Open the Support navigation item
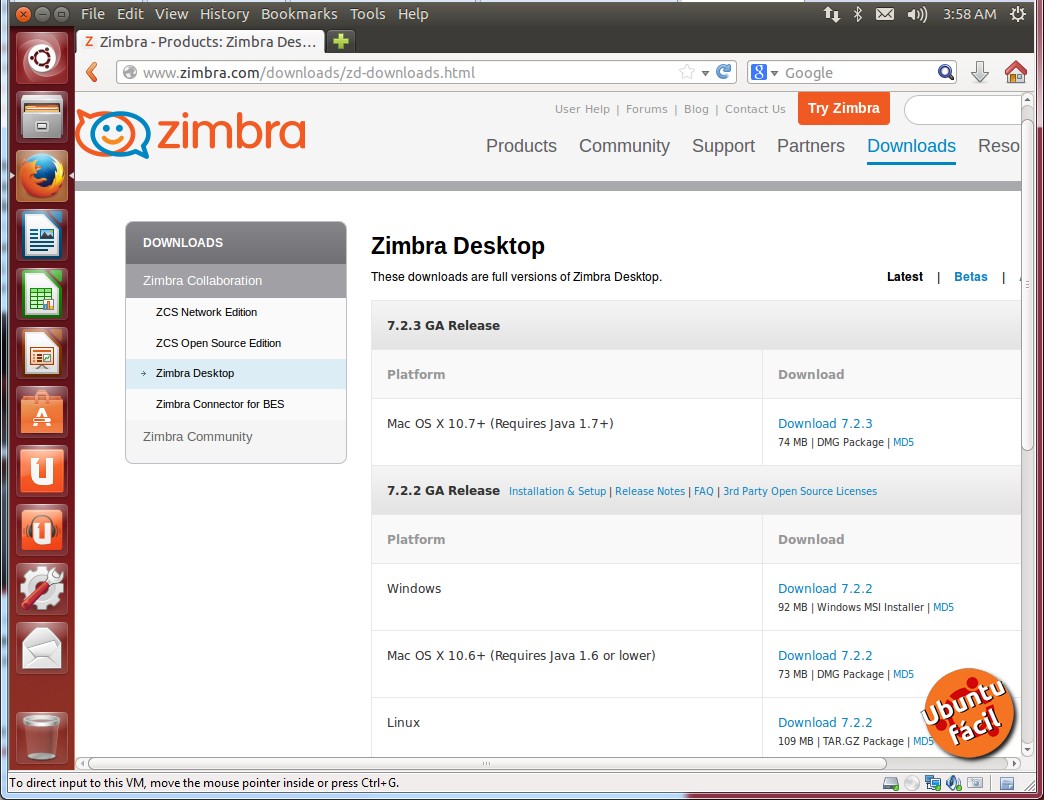The image size is (1044, 800). click(723, 146)
